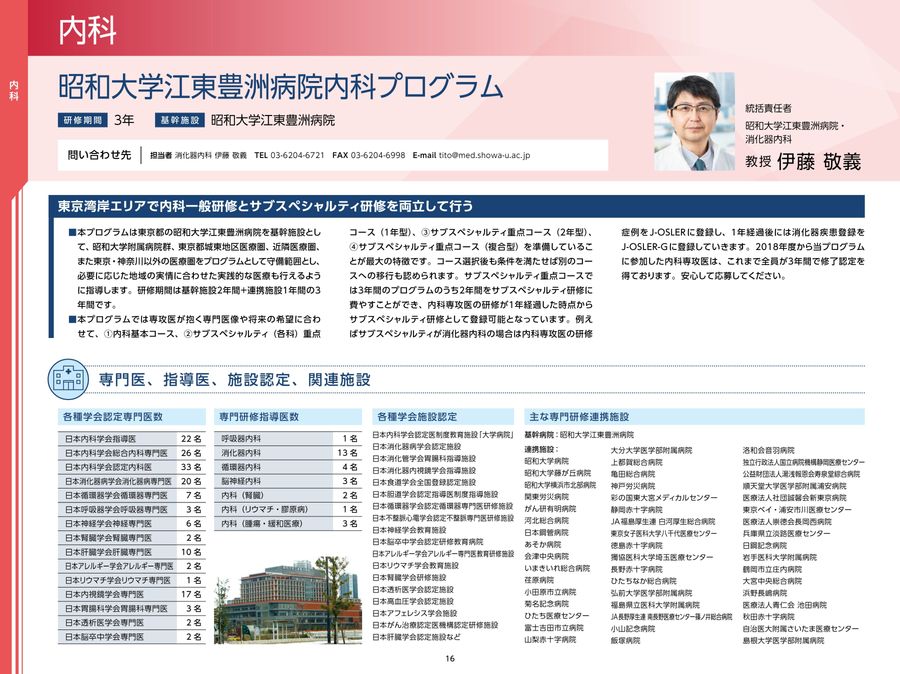The image size is (900, 674).
Task: Click the row 日本呼吸器学会呼吸器専門医
Action: [131, 510]
